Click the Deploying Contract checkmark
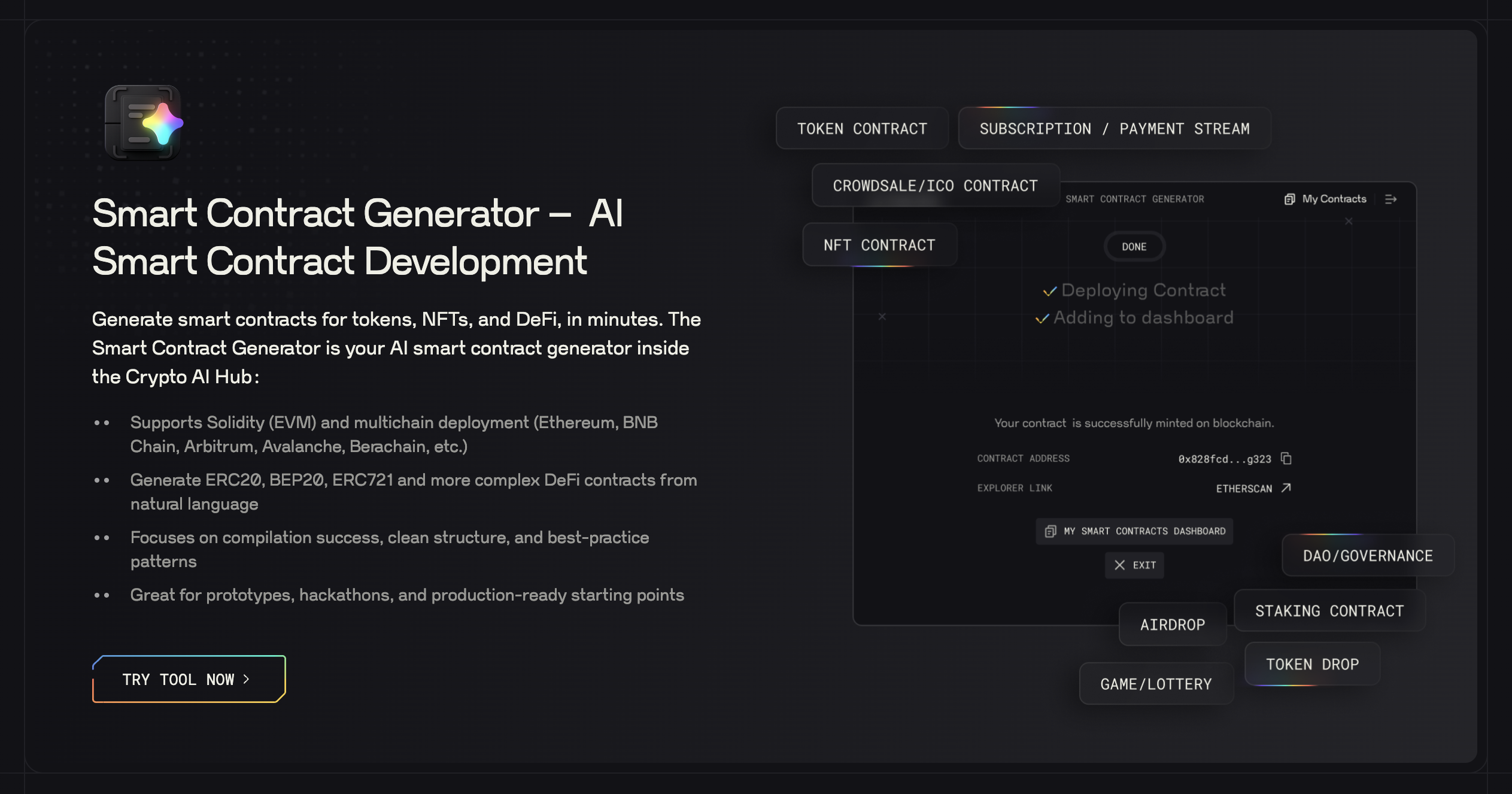 [x=1049, y=292]
